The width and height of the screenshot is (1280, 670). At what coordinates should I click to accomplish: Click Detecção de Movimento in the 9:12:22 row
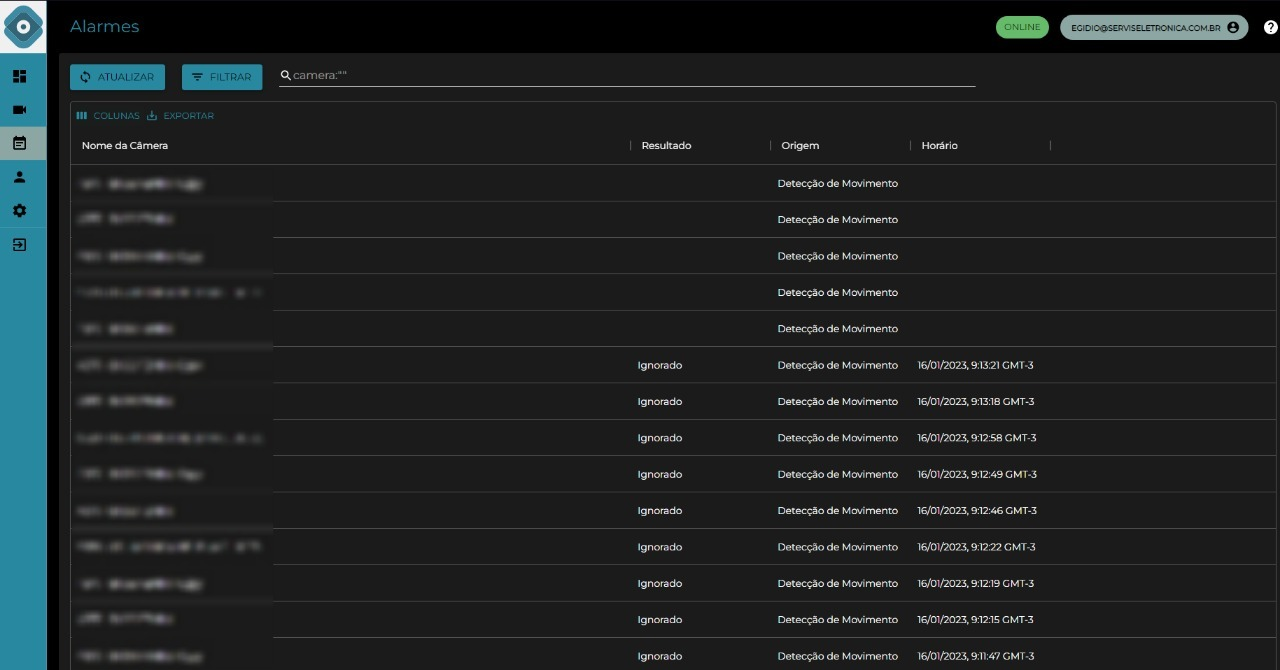[x=838, y=547]
